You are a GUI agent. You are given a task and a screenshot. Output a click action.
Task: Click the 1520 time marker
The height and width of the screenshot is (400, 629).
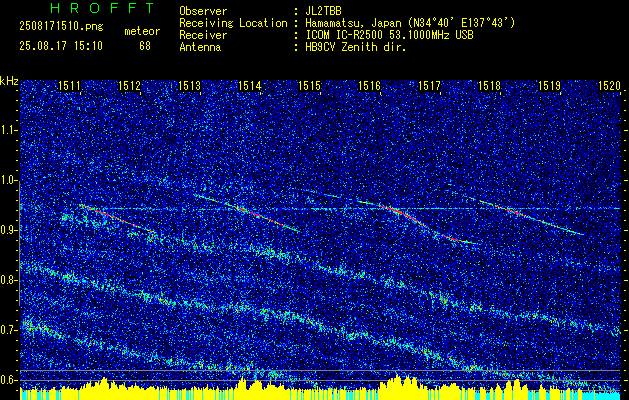click(x=610, y=85)
